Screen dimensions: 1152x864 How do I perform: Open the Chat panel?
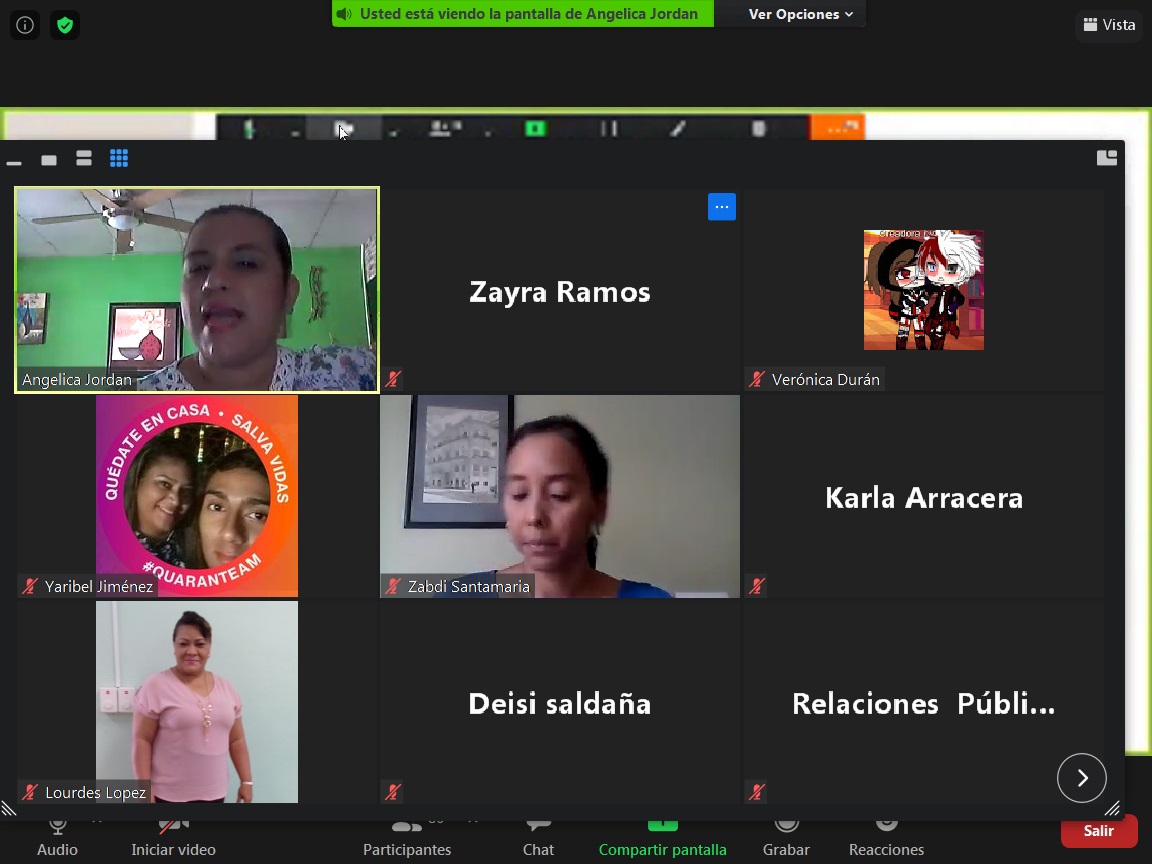click(538, 840)
